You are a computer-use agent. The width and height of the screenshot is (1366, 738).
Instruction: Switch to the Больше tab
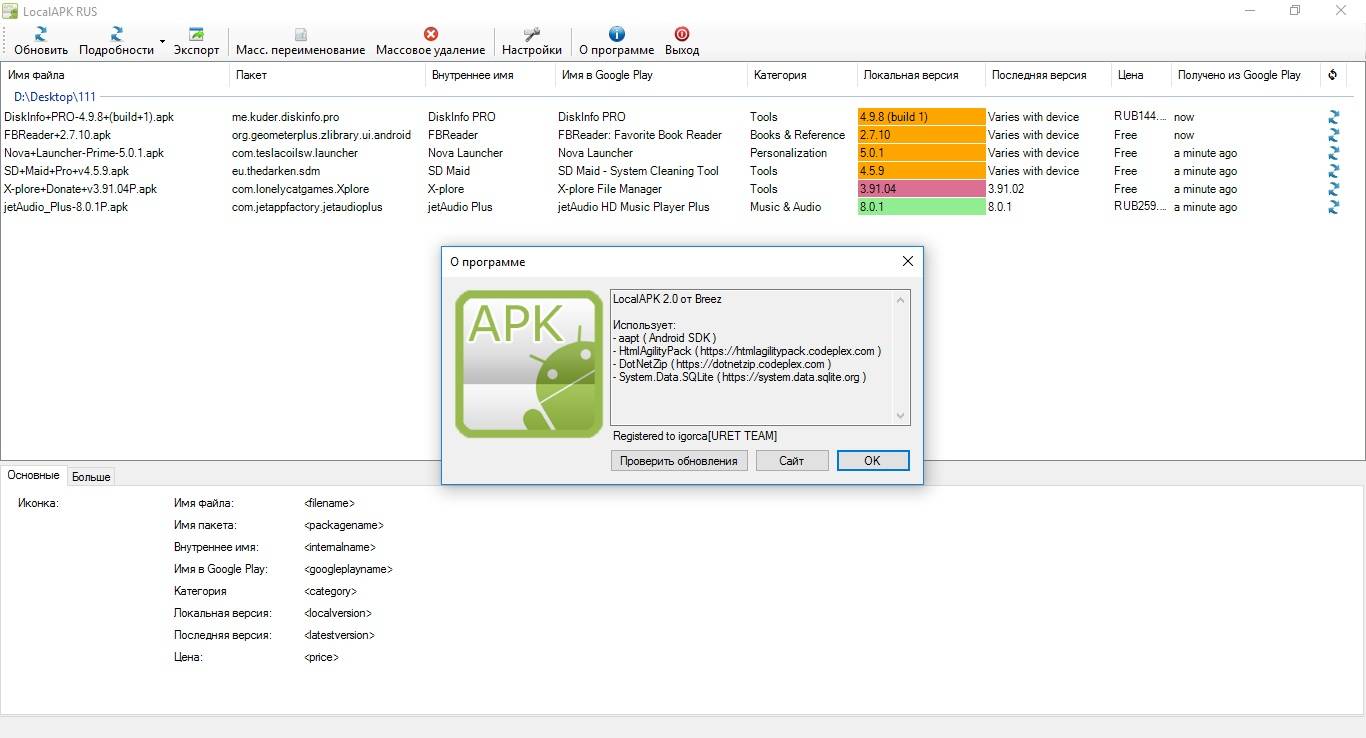pyautogui.click(x=91, y=477)
